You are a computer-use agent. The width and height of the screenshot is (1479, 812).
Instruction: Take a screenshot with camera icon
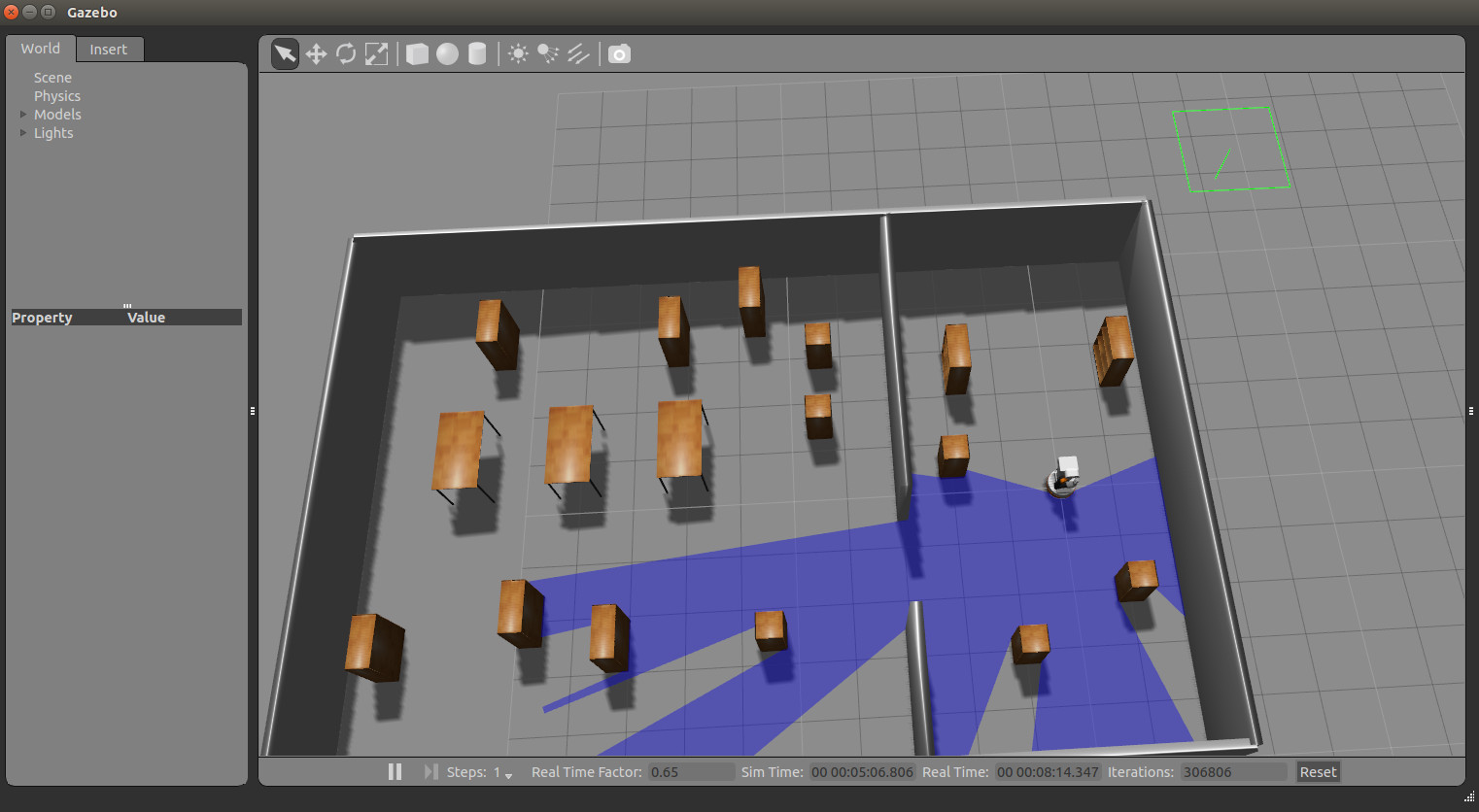619,53
